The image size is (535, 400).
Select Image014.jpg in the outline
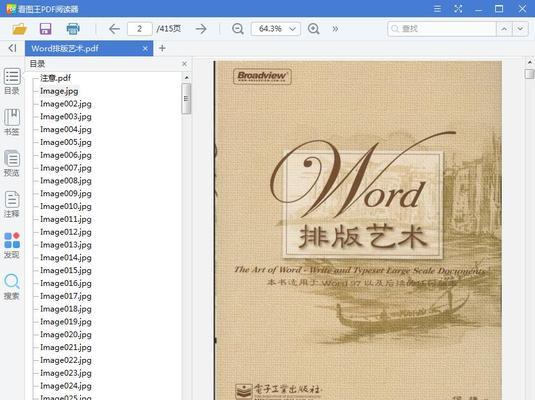[66, 258]
